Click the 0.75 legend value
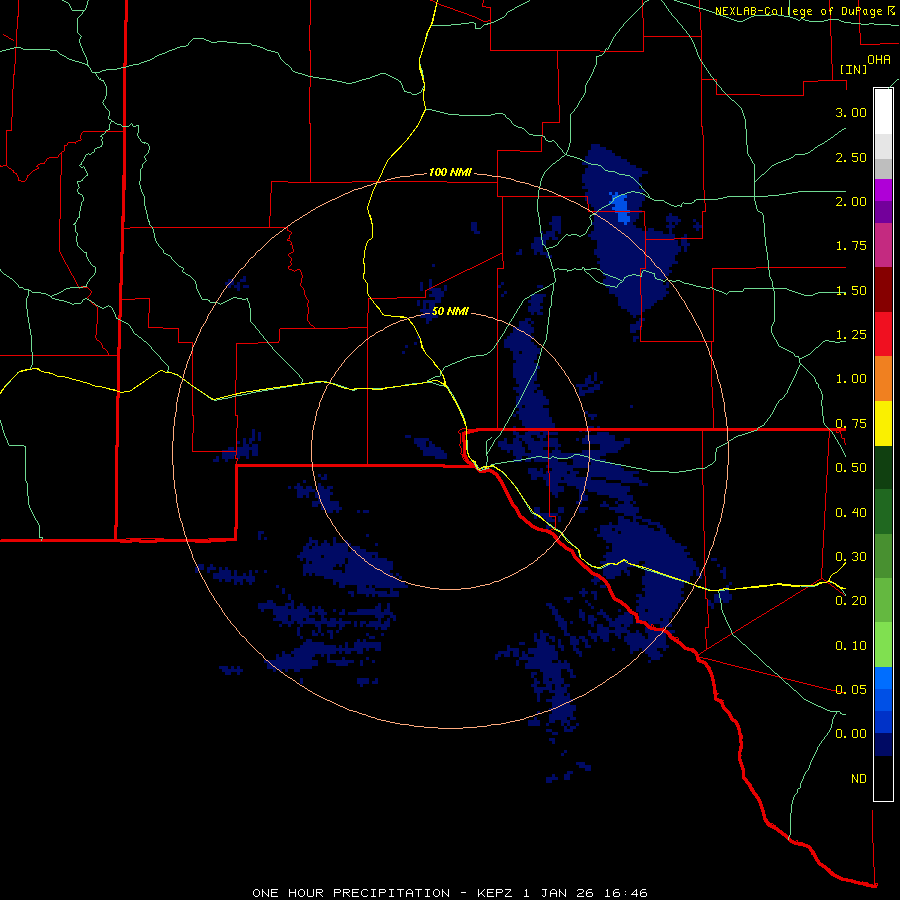The width and height of the screenshot is (900, 900). [x=851, y=424]
